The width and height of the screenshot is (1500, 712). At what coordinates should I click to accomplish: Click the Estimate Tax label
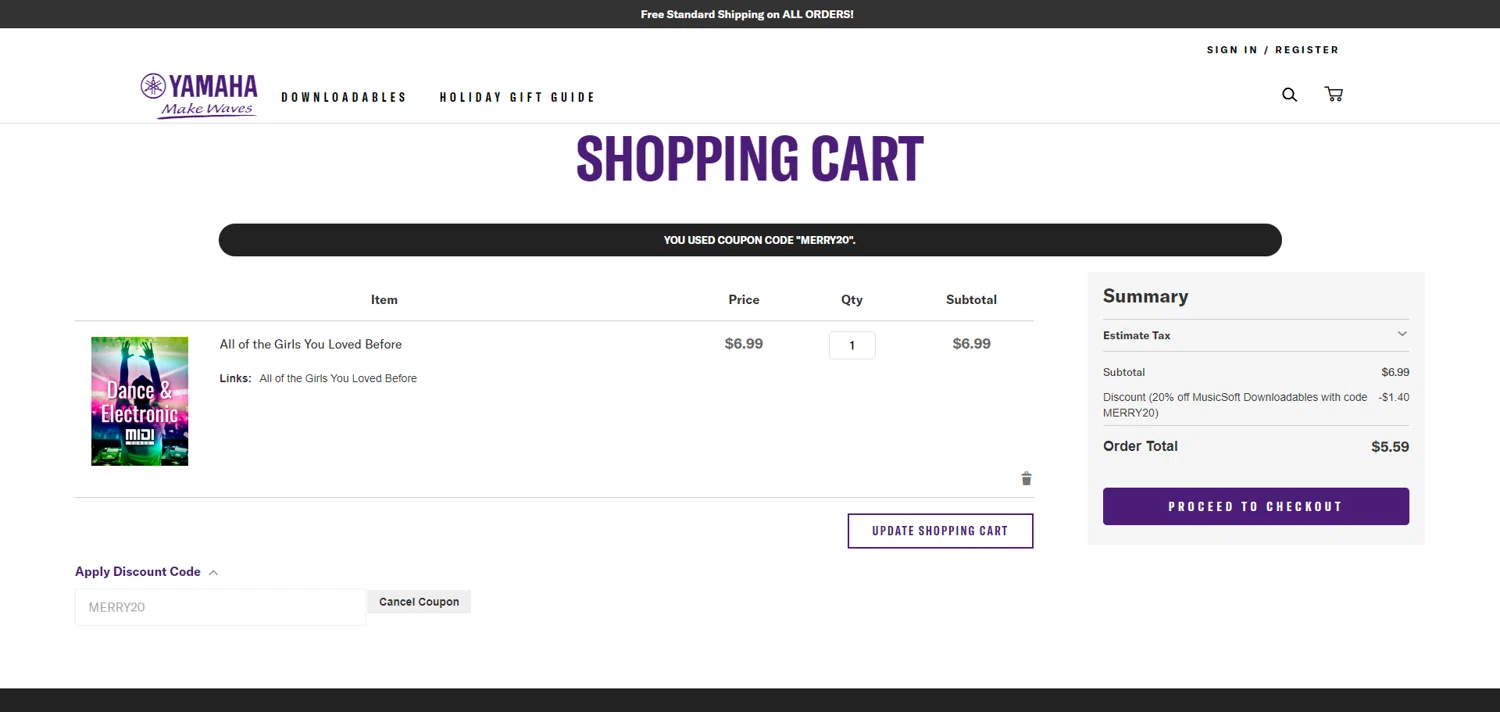pyautogui.click(x=1137, y=335)
